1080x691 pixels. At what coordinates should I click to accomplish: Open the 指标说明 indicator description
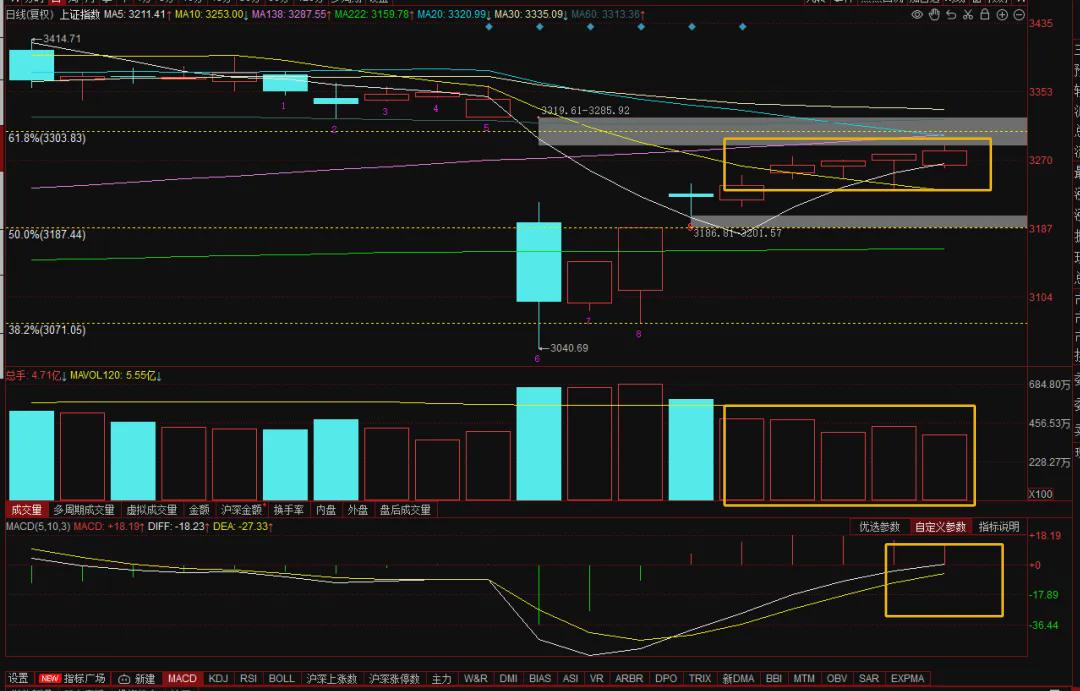pos(999,527)
